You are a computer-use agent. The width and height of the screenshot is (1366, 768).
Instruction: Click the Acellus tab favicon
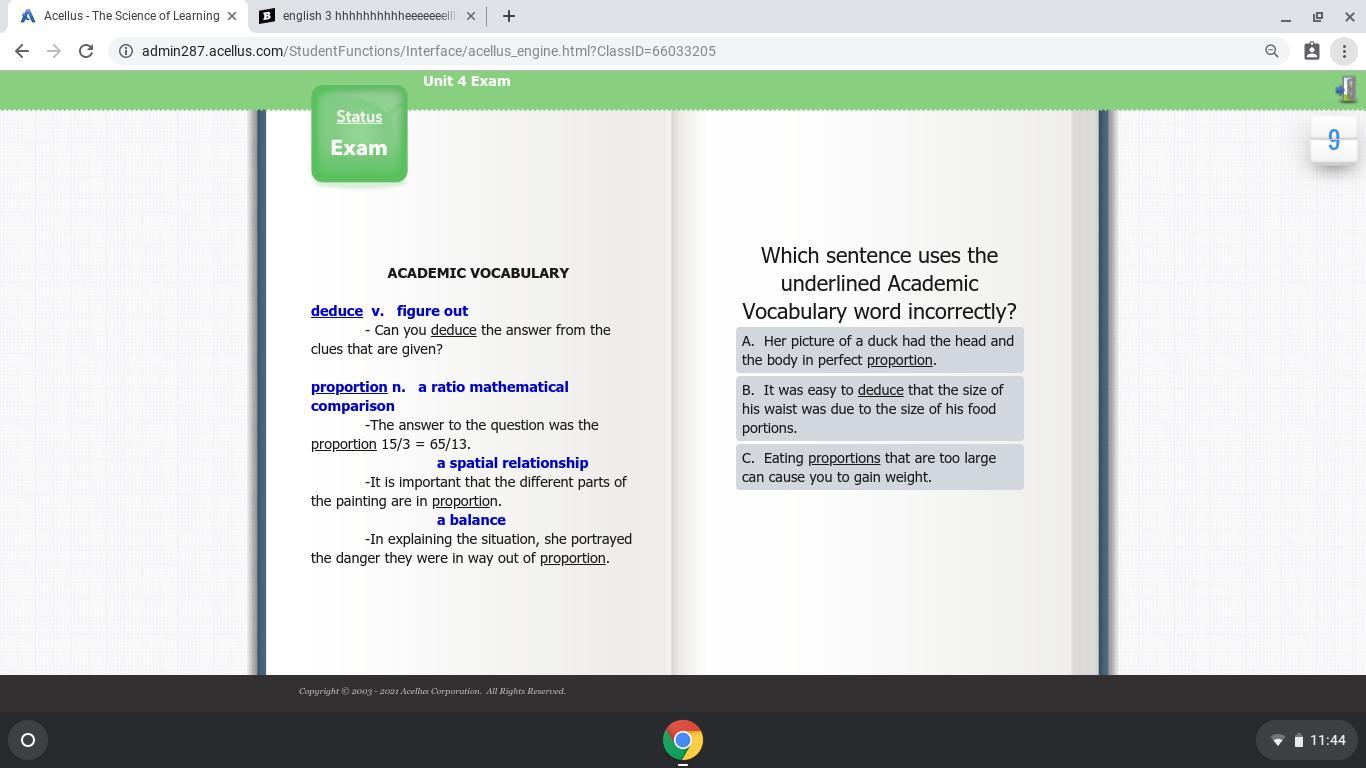click(28, 16)
